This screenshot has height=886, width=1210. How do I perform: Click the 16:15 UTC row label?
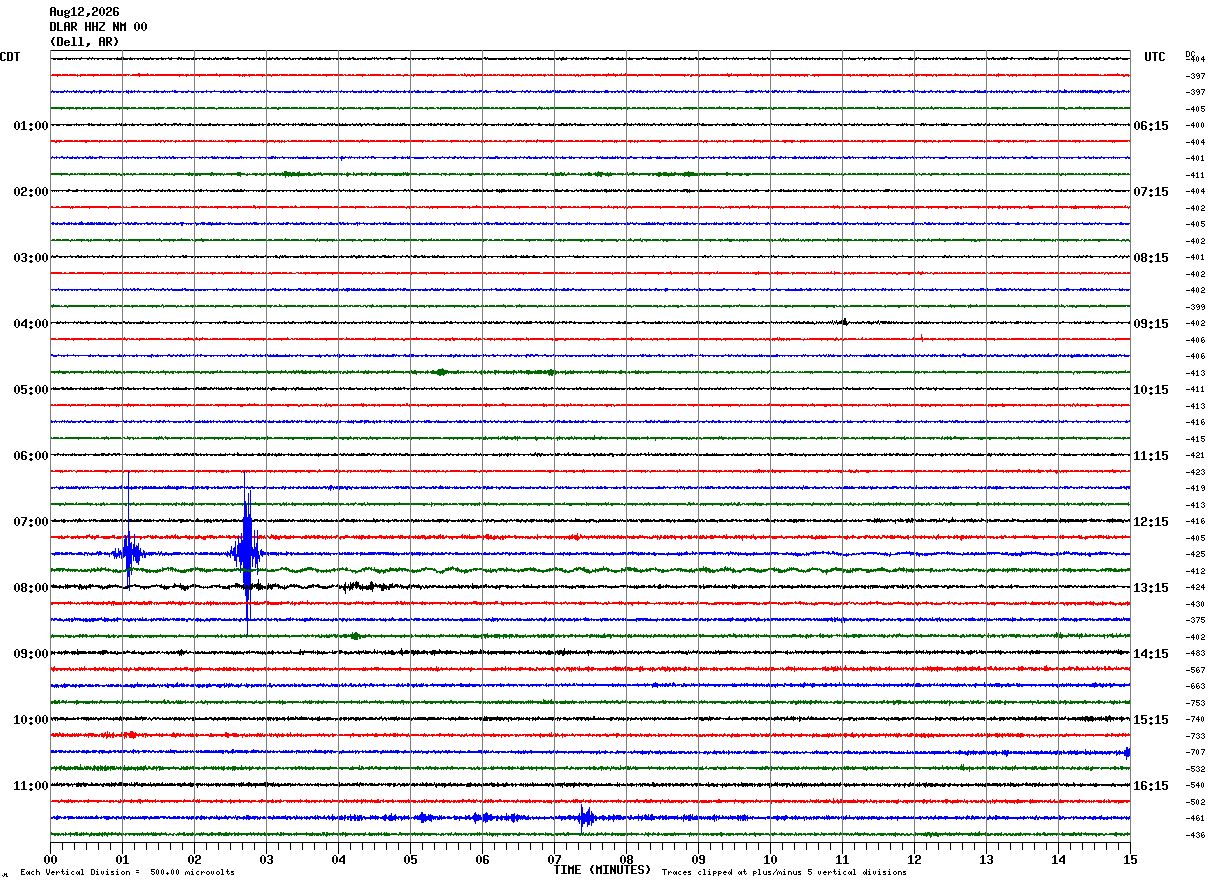click(x=1151, y=786)
